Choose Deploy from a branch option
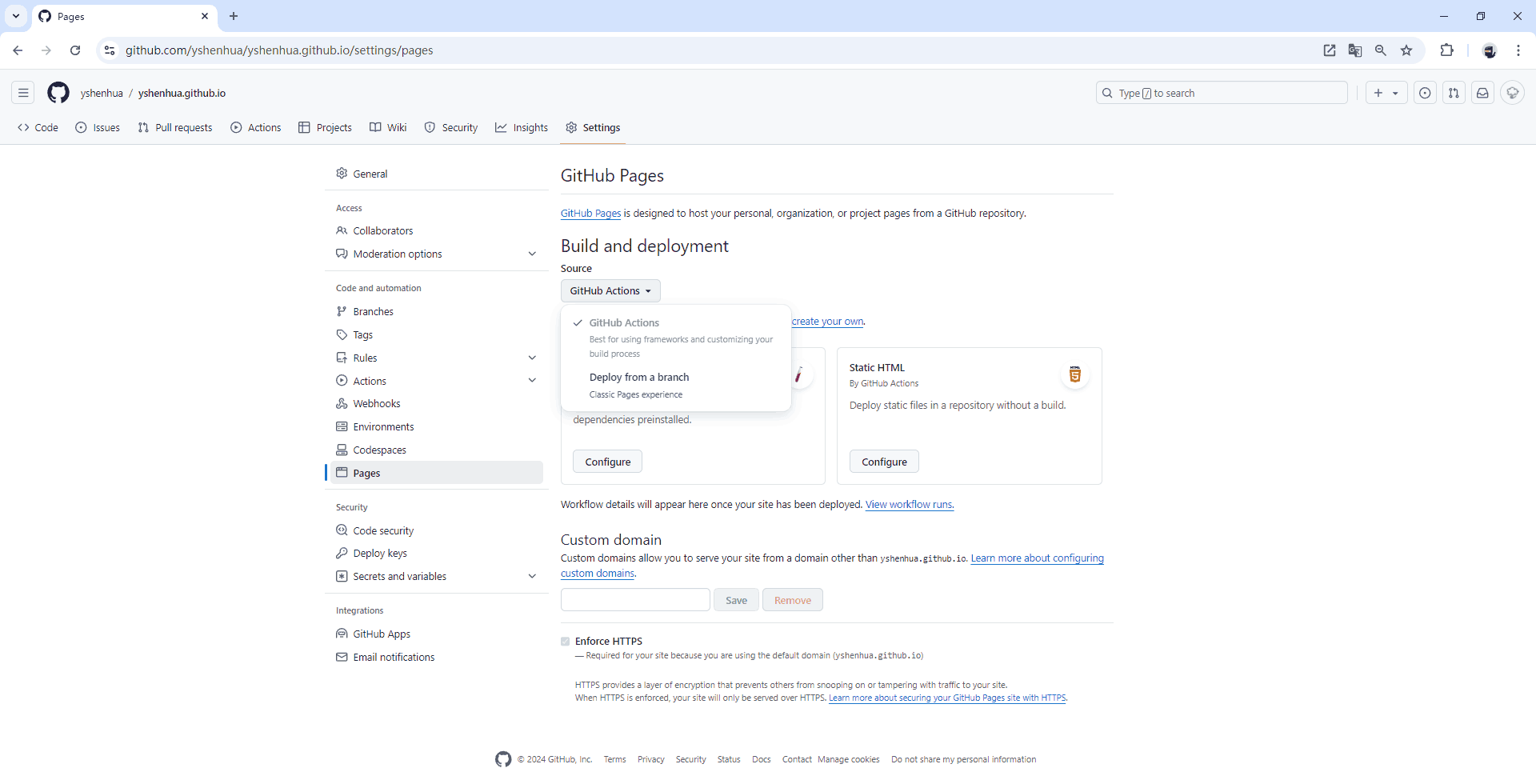Viewport: 1536px width, 784px height. coord(638,378)
